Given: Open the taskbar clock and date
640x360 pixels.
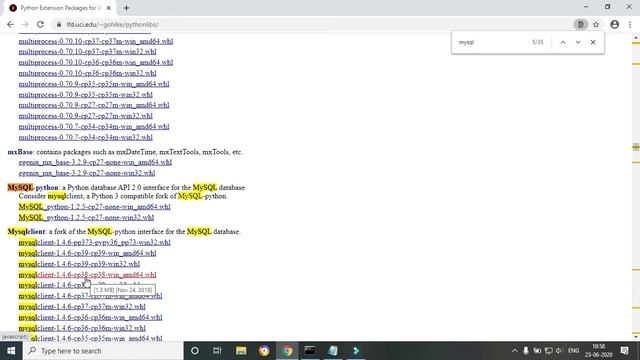Looking at the screenshot, I should pyautogui.click(x=598, y=351).
